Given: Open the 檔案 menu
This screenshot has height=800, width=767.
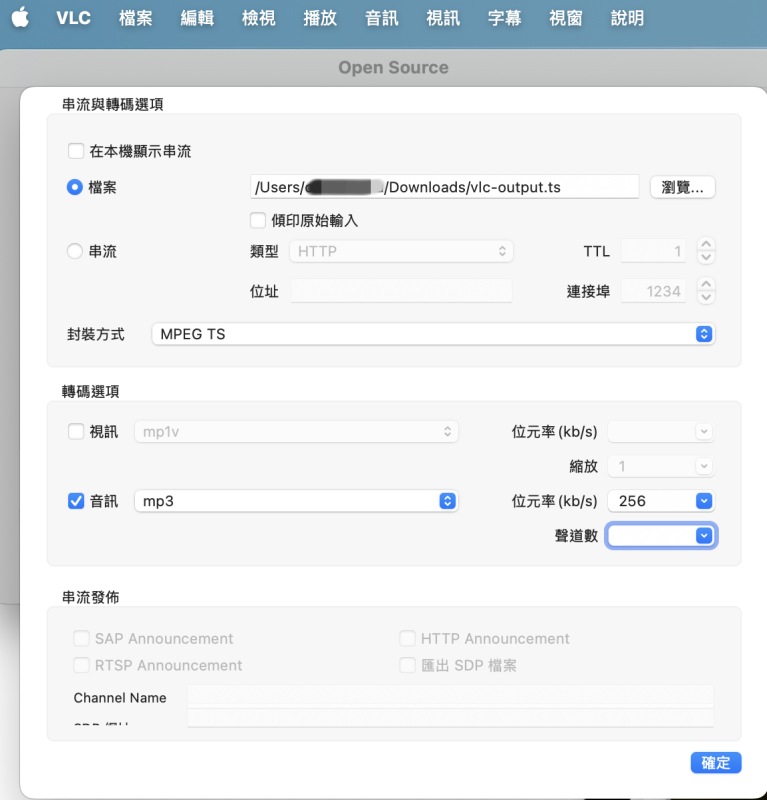Looking at the screenshot, I should tap(135, 18).
